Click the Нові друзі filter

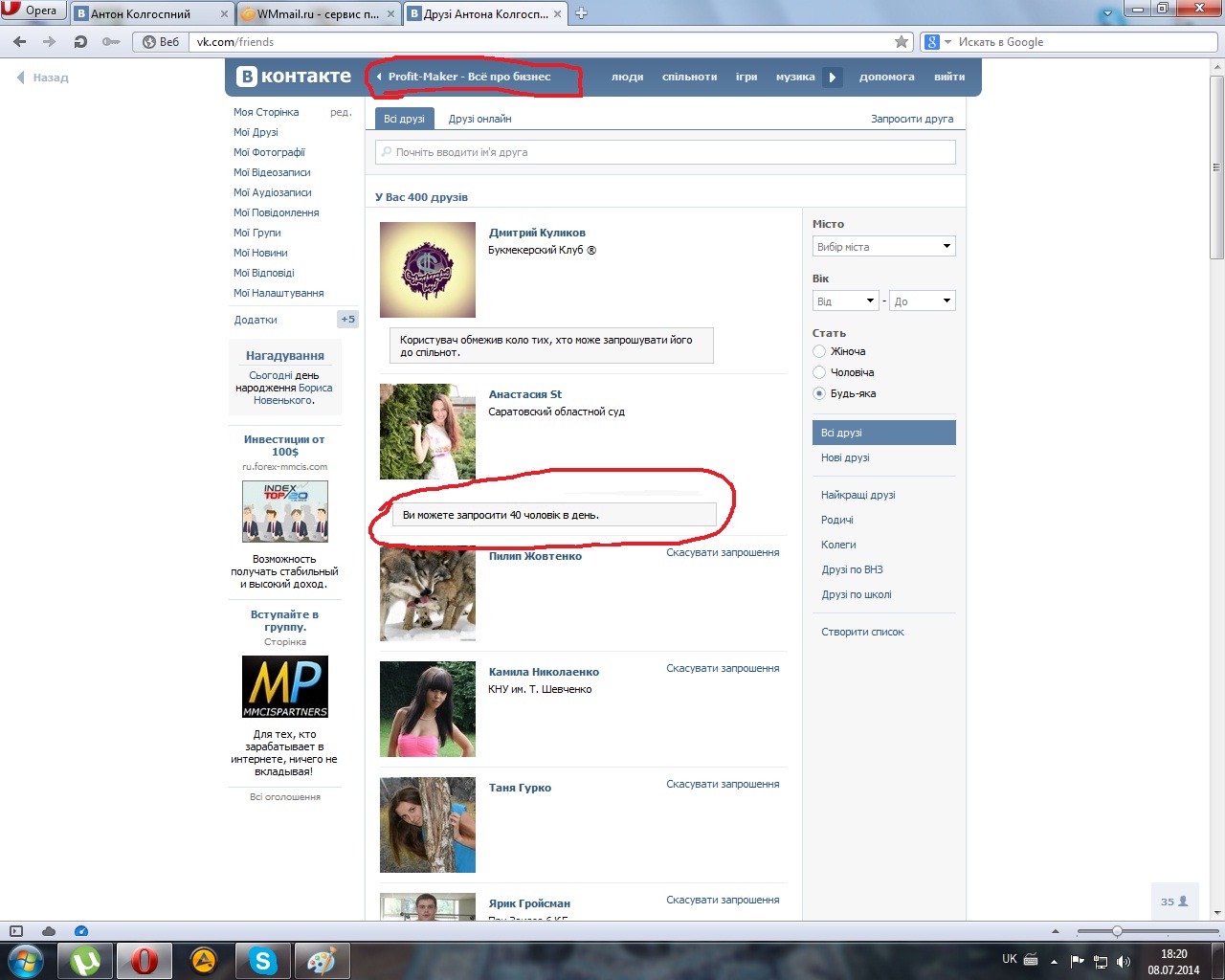[x=845, y=457]
